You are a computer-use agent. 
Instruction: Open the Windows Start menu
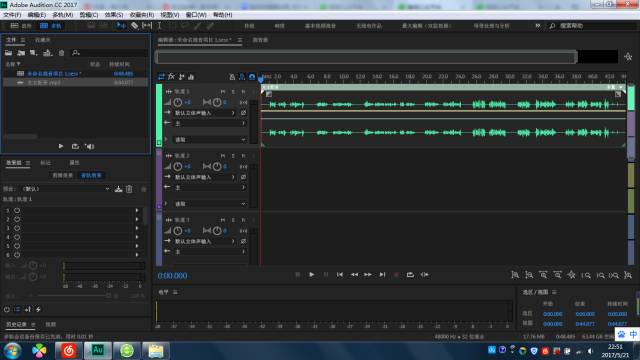click(12, 351)
